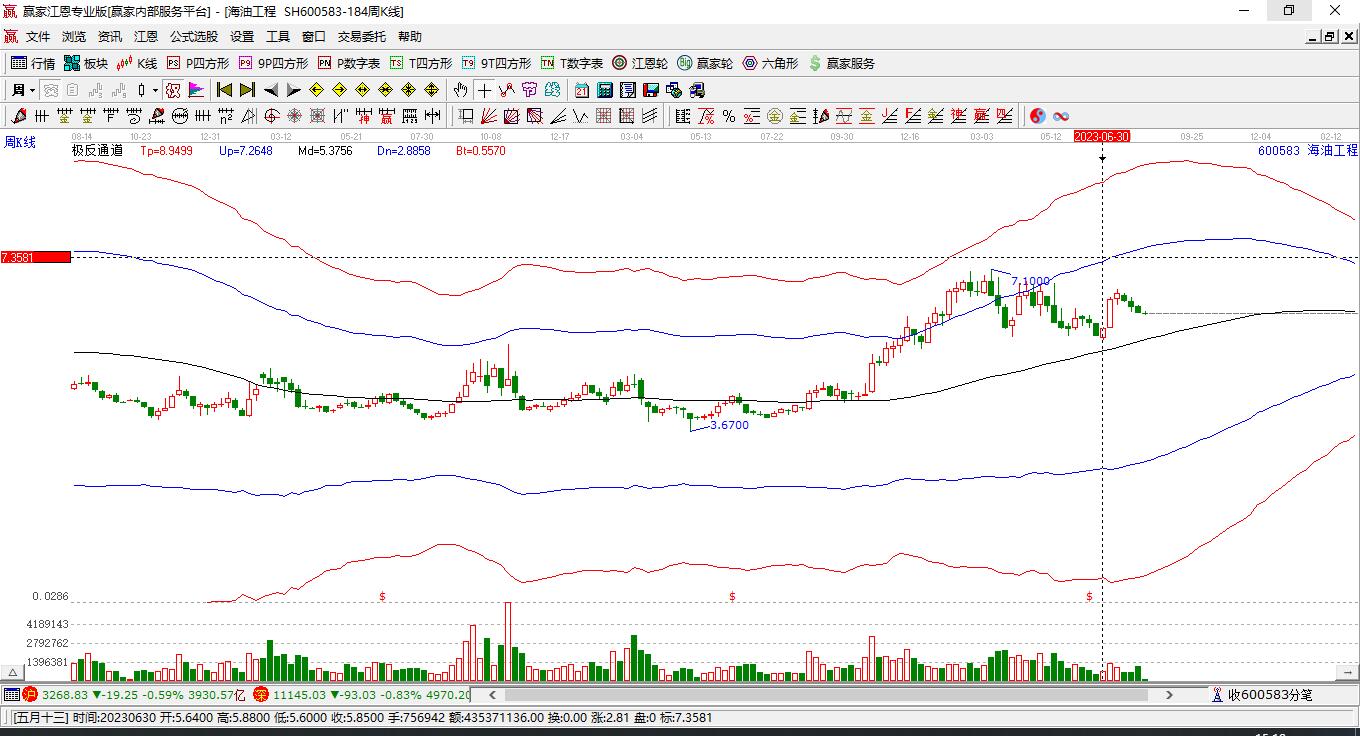
Task: Expand the bottom-left indicator panel arrow
Action: point(13,673)
